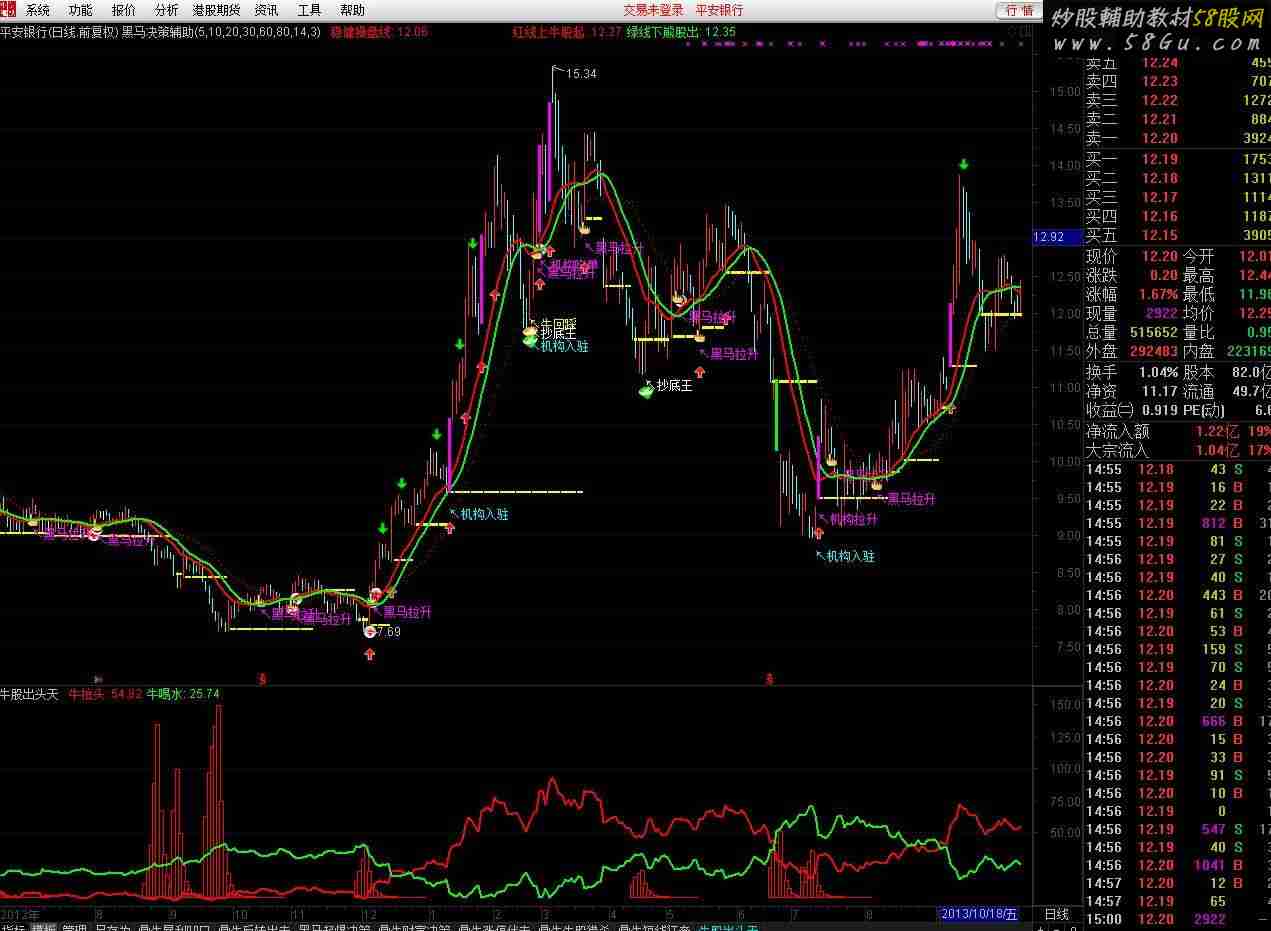The image size is (1271, 931).
Task: Open the 资讯 menu
Action: pos(267,10)
